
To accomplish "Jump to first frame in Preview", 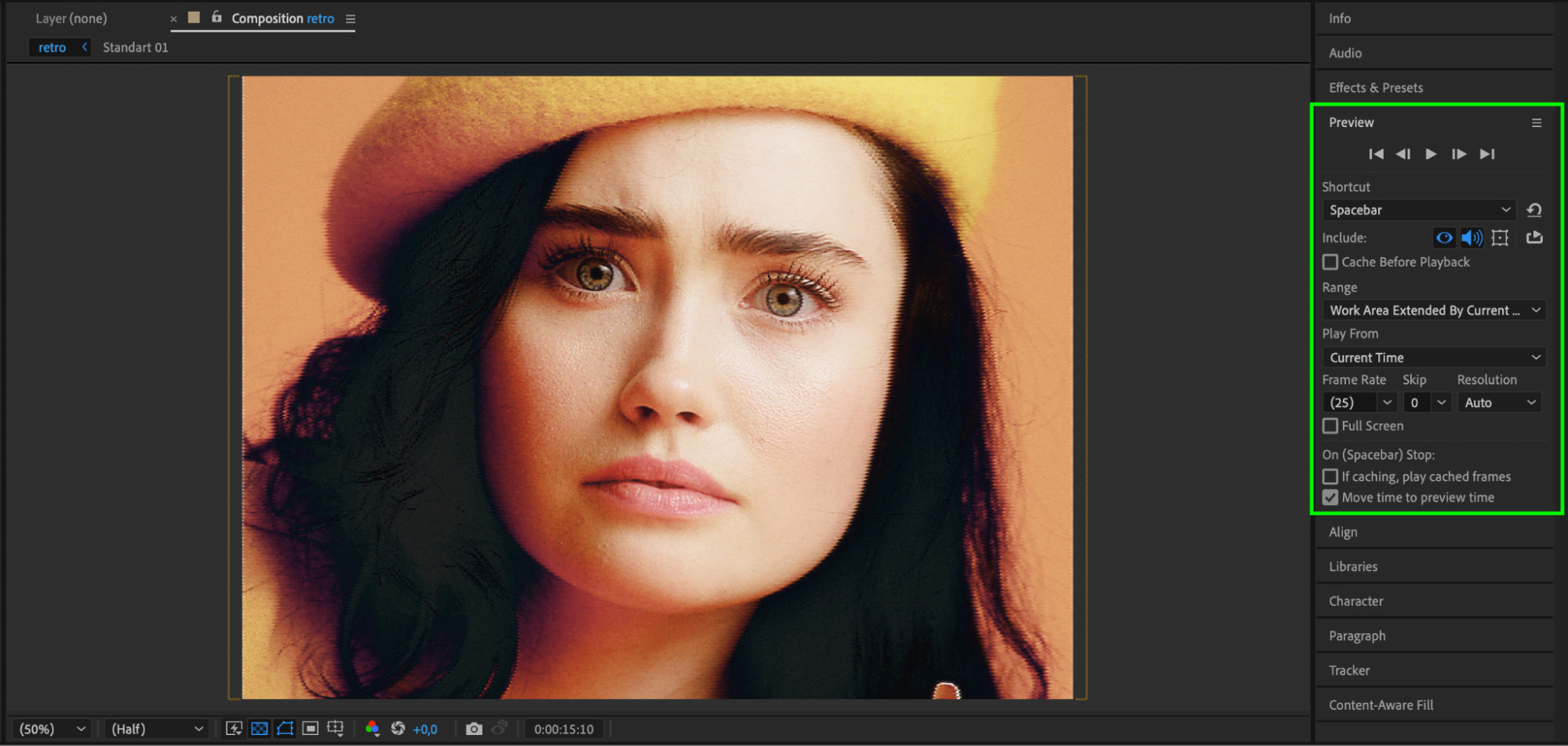I will [x=1376, y=154].
